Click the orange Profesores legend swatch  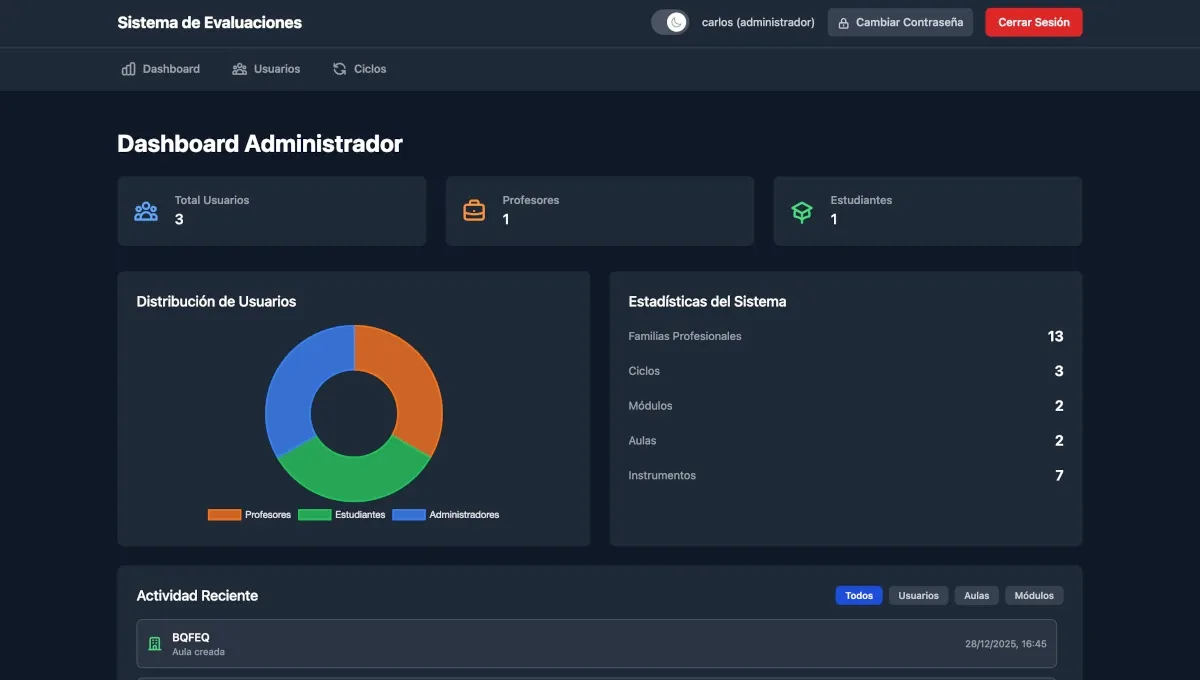tap(224, 514)
